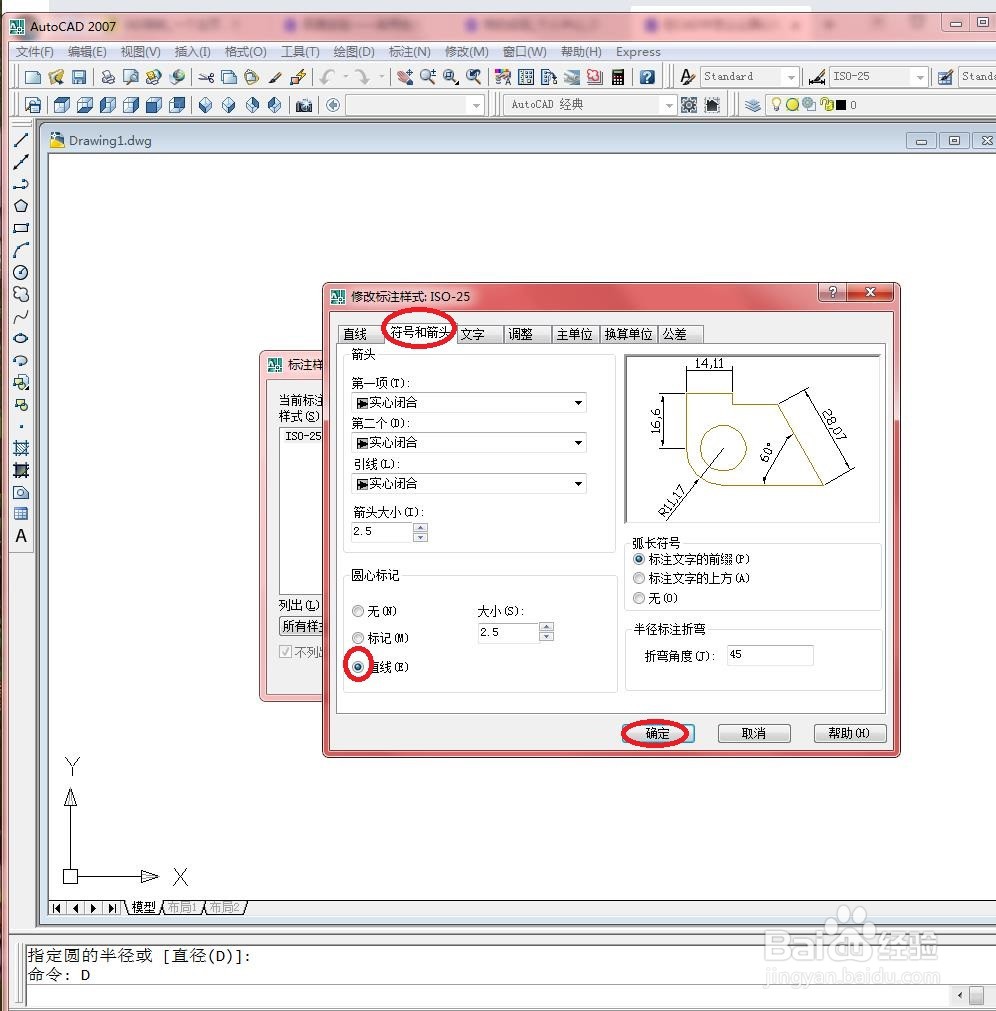Select the Spline tool
Image resolution: width=996 pixels, height=1011 pixels.
click(x=21, y=317)
